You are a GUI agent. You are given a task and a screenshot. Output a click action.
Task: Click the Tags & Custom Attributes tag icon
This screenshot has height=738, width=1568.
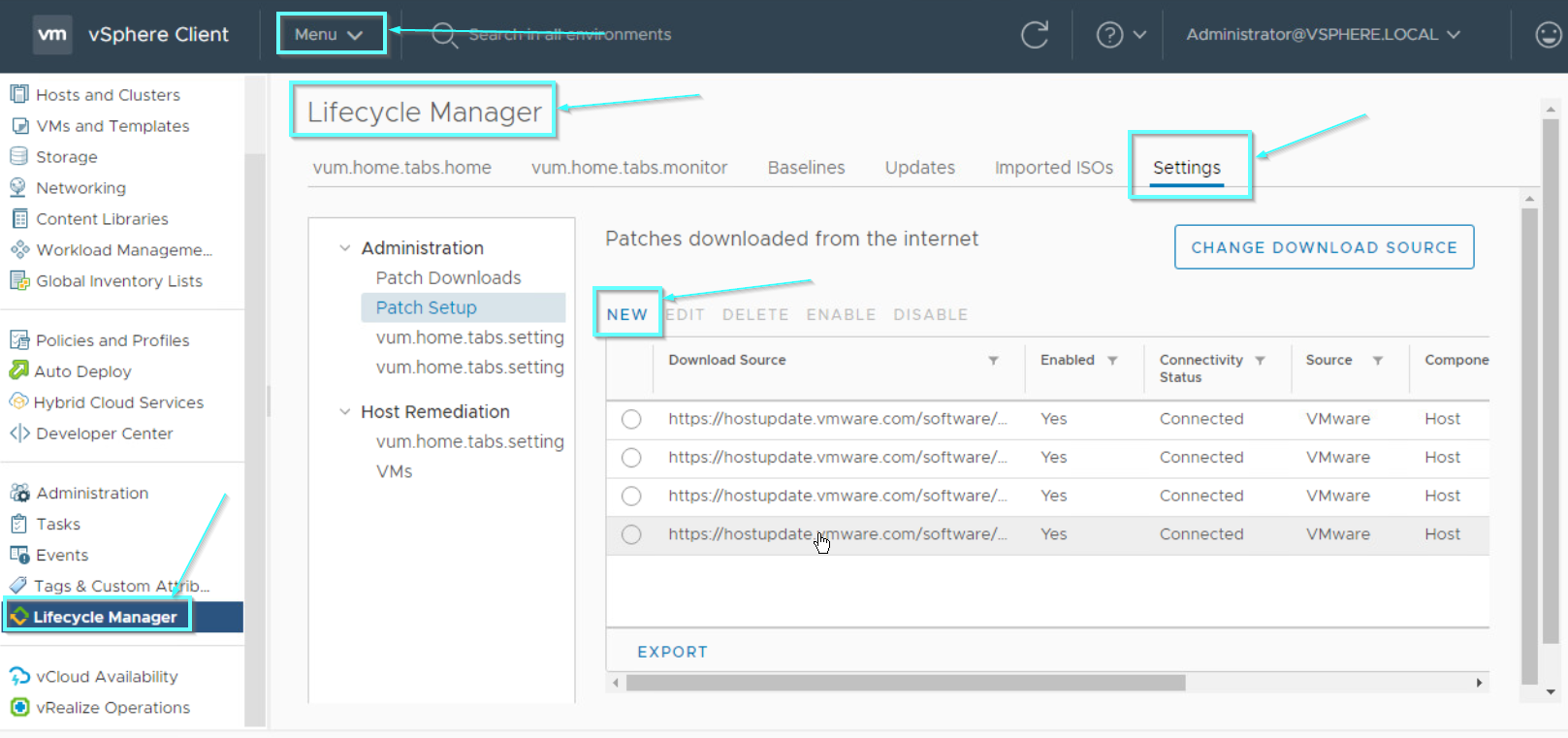(x=17, y=585)
